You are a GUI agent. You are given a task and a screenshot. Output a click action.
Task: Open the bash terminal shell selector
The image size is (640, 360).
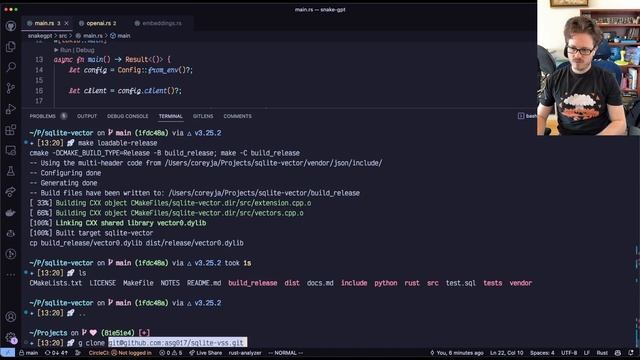527,116
